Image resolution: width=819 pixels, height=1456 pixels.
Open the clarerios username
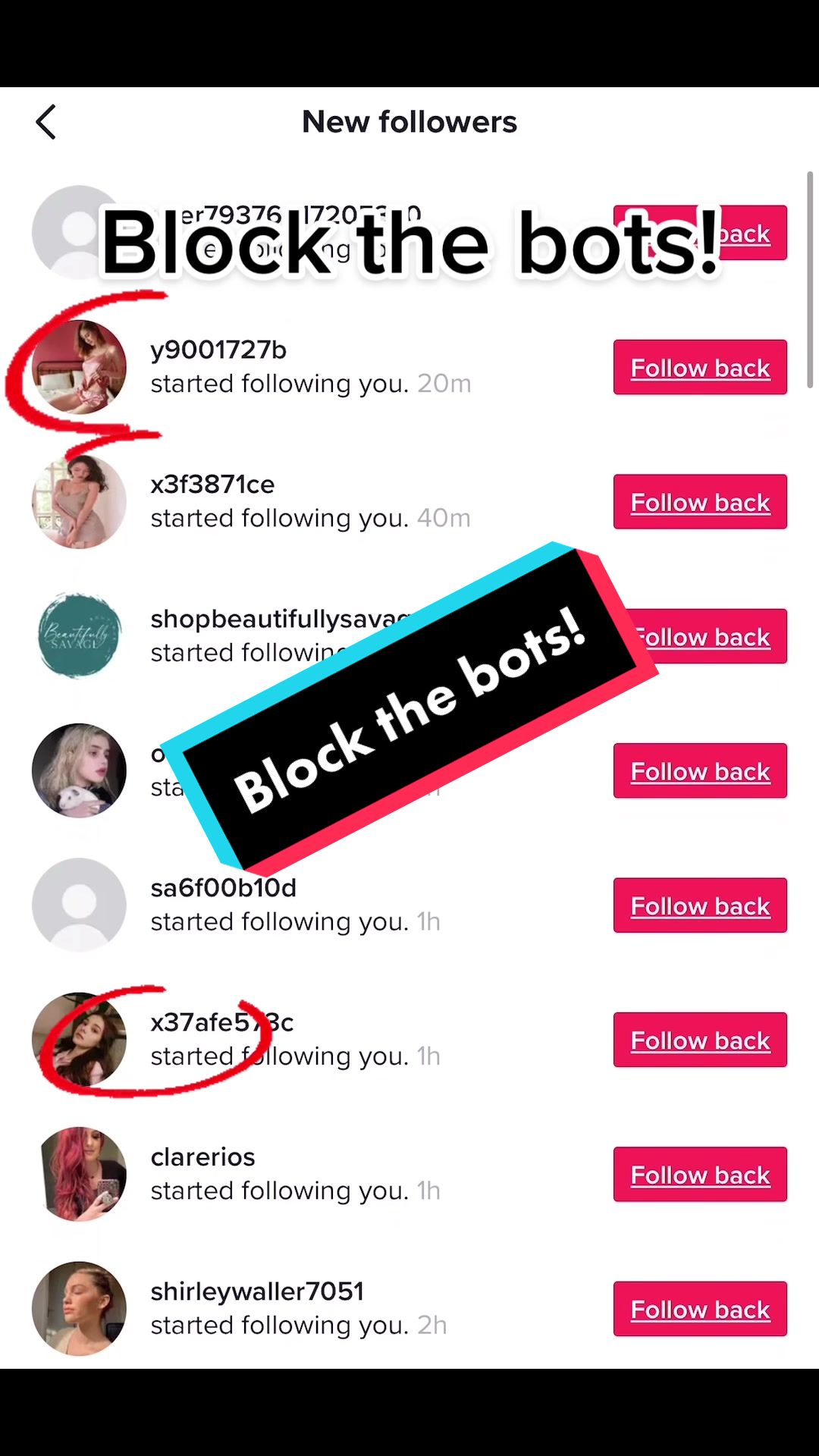click(x=202, y=1157)
